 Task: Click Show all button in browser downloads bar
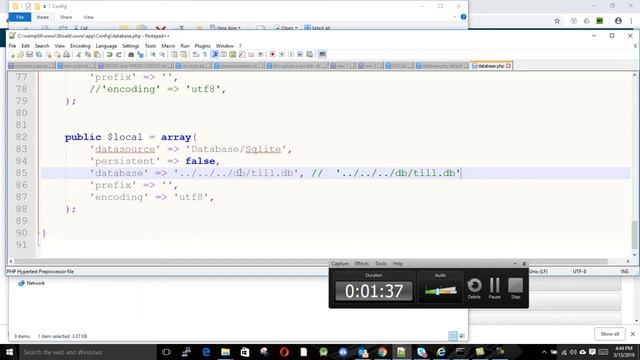click(610, 334)
